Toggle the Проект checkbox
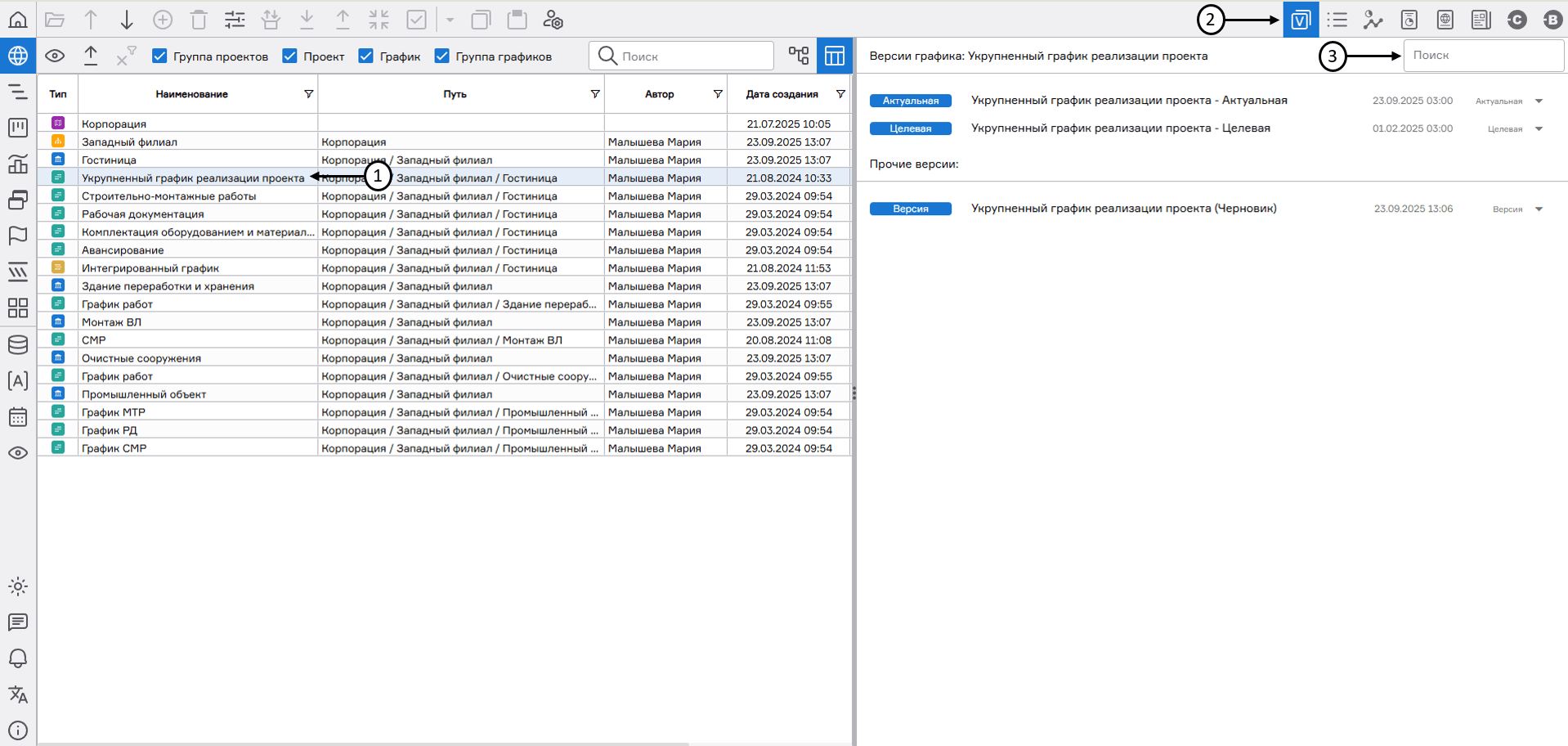The height and width of the screenshot is (746, 1568). coord(289,56)
